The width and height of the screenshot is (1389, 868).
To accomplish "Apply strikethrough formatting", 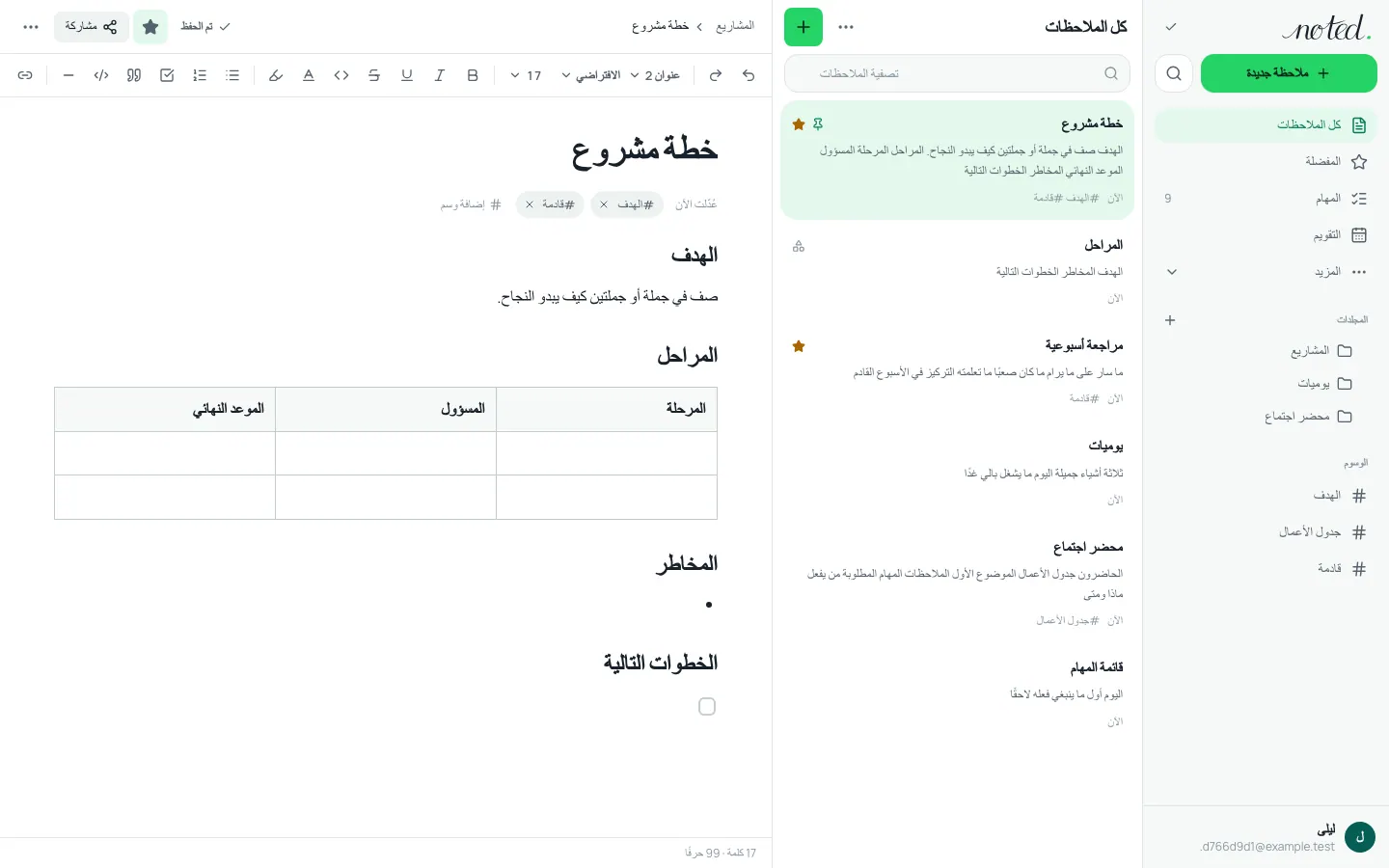I will [374, 75].
